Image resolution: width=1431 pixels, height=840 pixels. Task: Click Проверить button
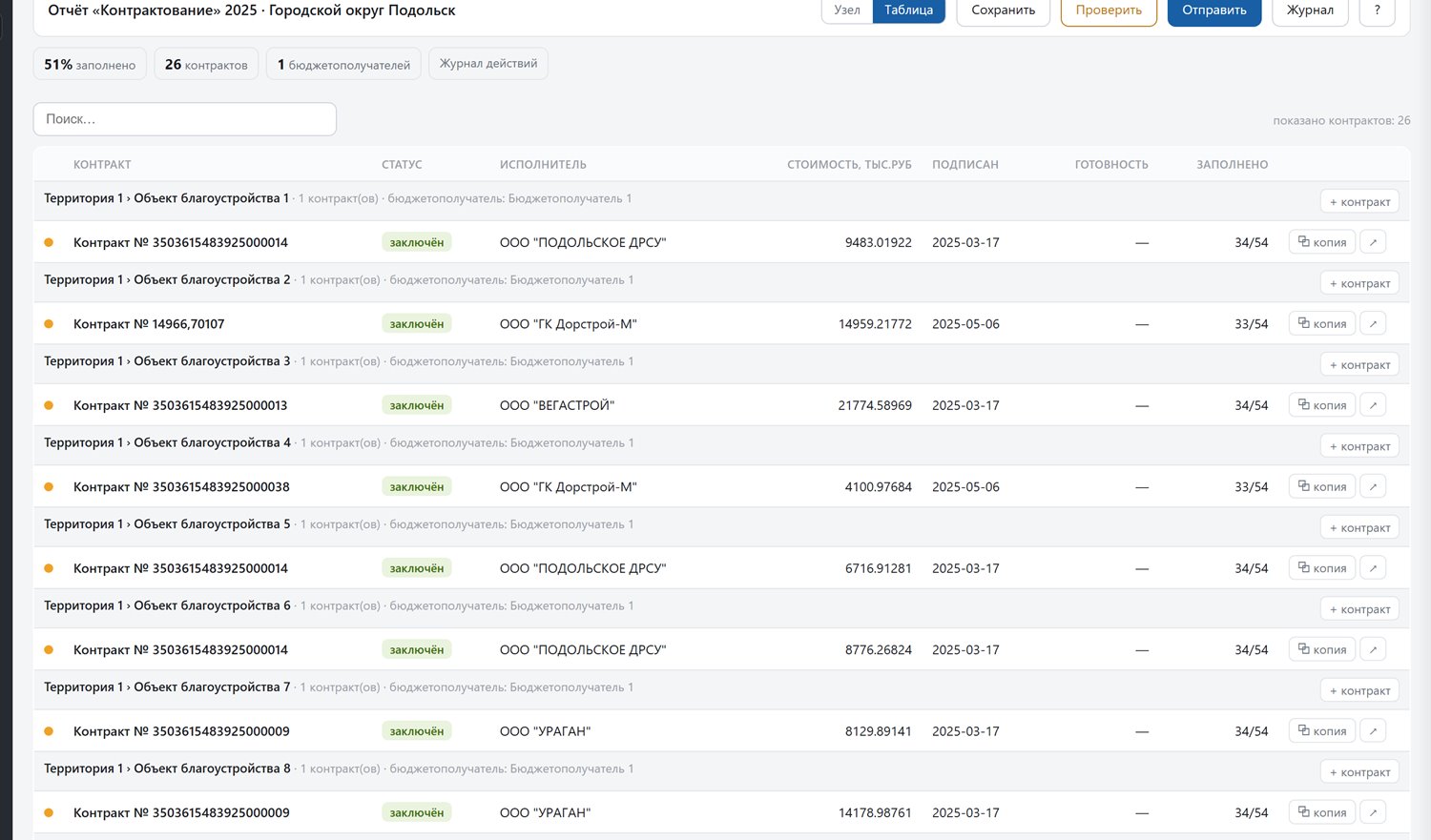pos(1109,10)
